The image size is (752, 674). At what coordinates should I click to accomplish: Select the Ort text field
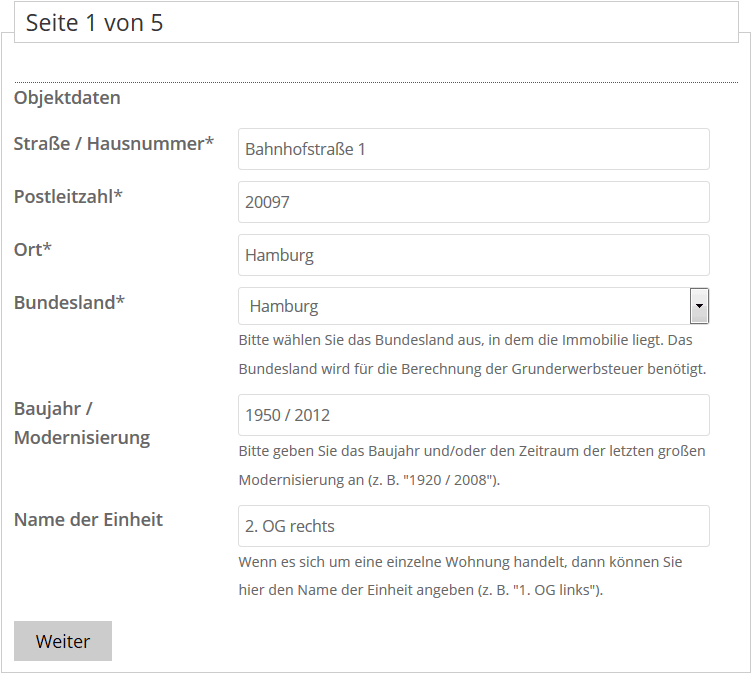[x=473, y=255]
